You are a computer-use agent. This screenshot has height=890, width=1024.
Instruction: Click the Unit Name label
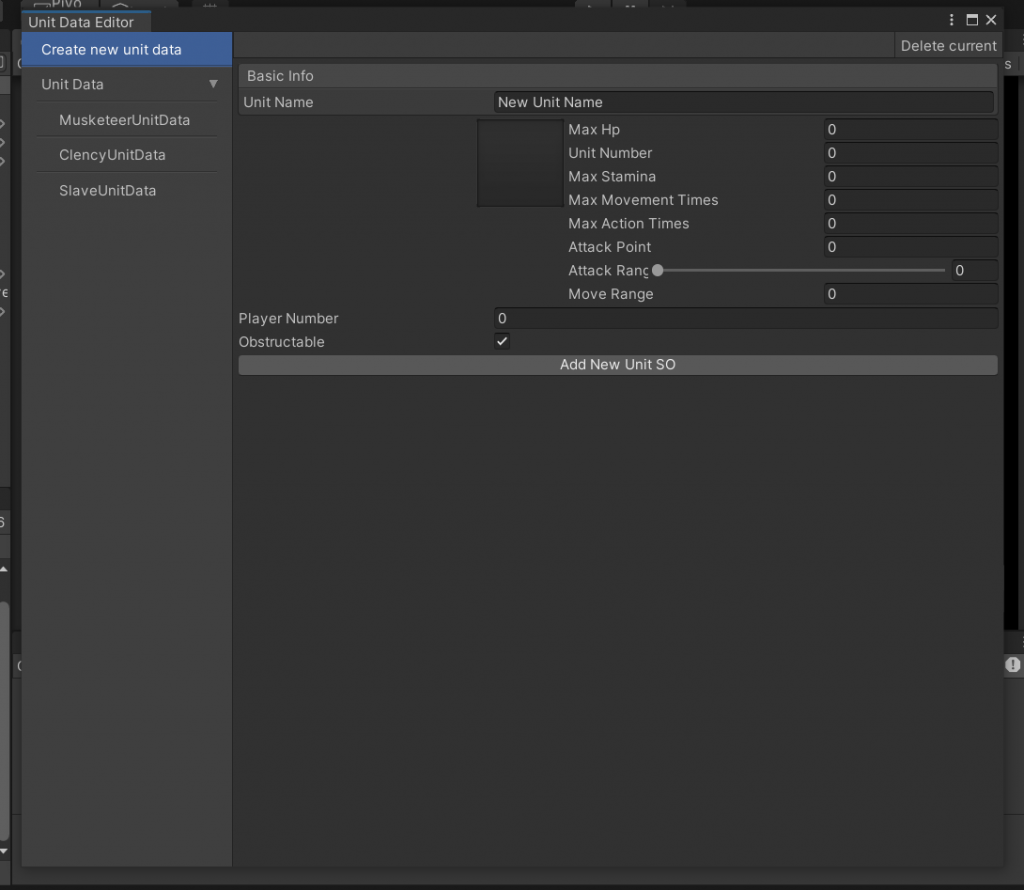278,102
